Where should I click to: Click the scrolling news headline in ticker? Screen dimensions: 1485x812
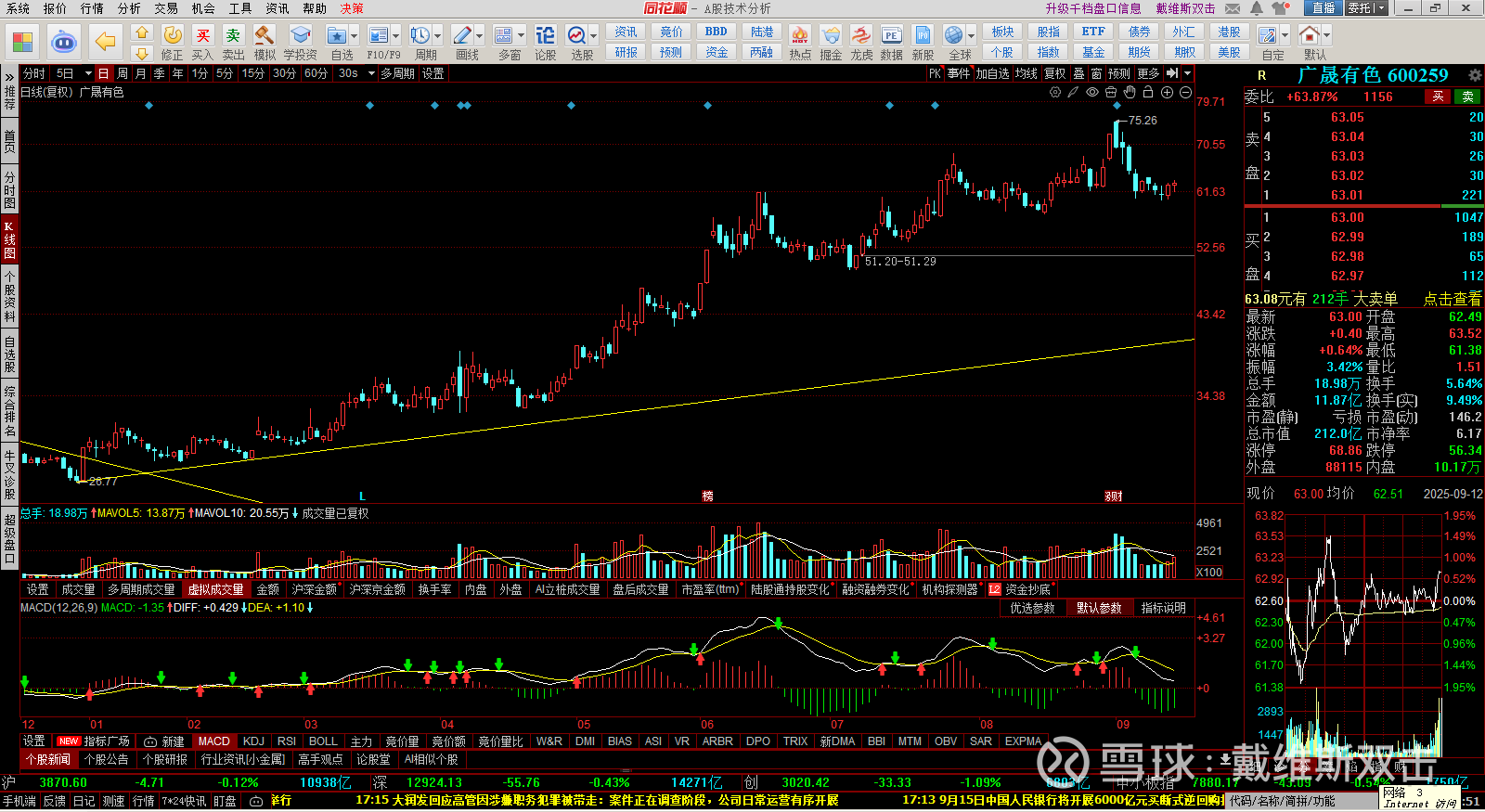coord(596,800)
